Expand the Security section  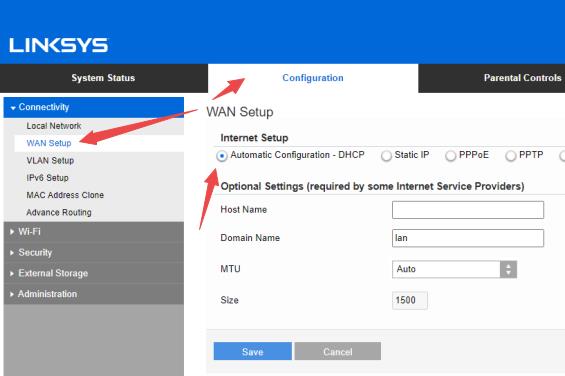94,252
